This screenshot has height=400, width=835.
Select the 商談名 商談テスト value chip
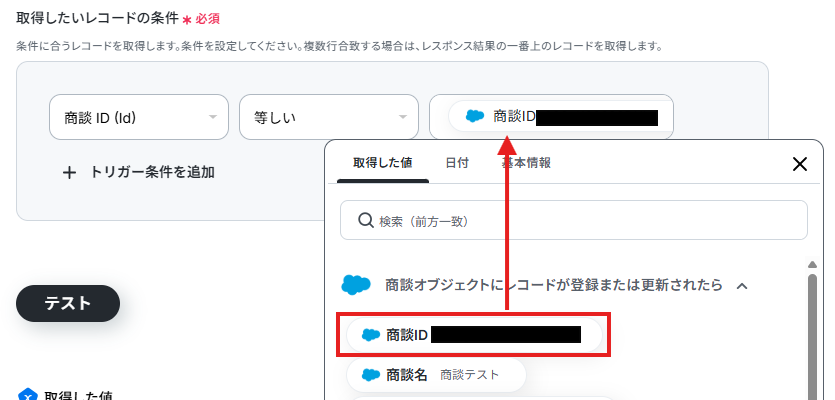click(436, 375)
